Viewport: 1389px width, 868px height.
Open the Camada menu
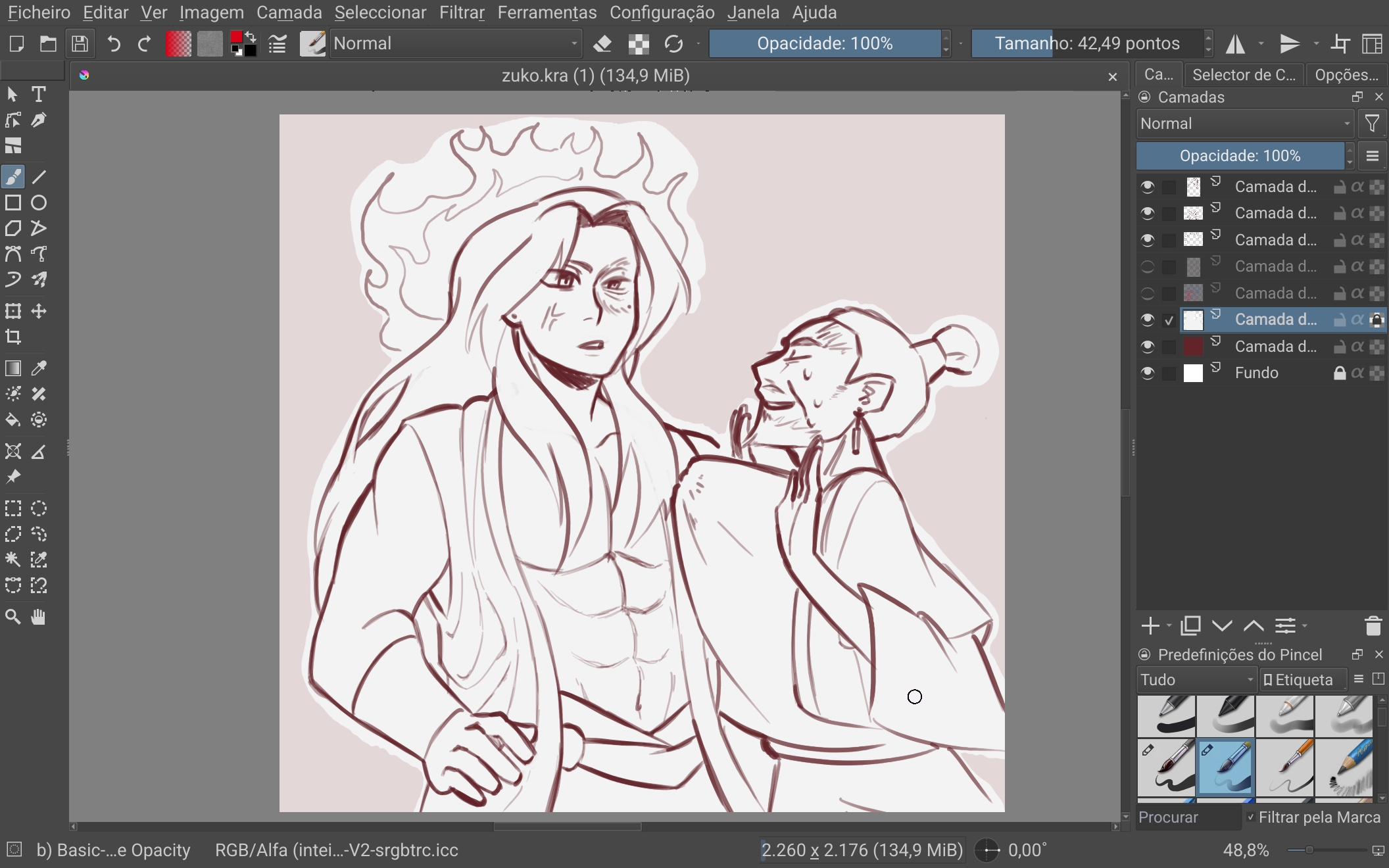[x=289, y=12]
